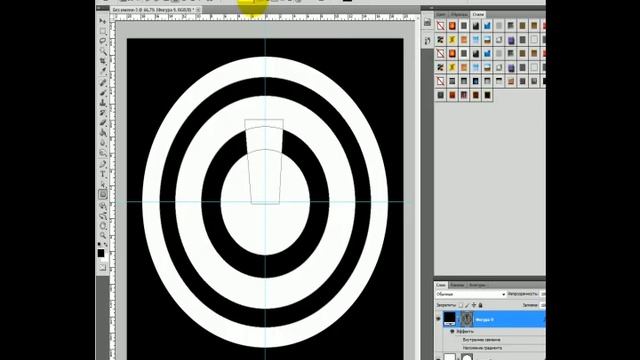Select the Eraser tool
Viewport: 640px width, 360px height.
(x=103, y=123)
